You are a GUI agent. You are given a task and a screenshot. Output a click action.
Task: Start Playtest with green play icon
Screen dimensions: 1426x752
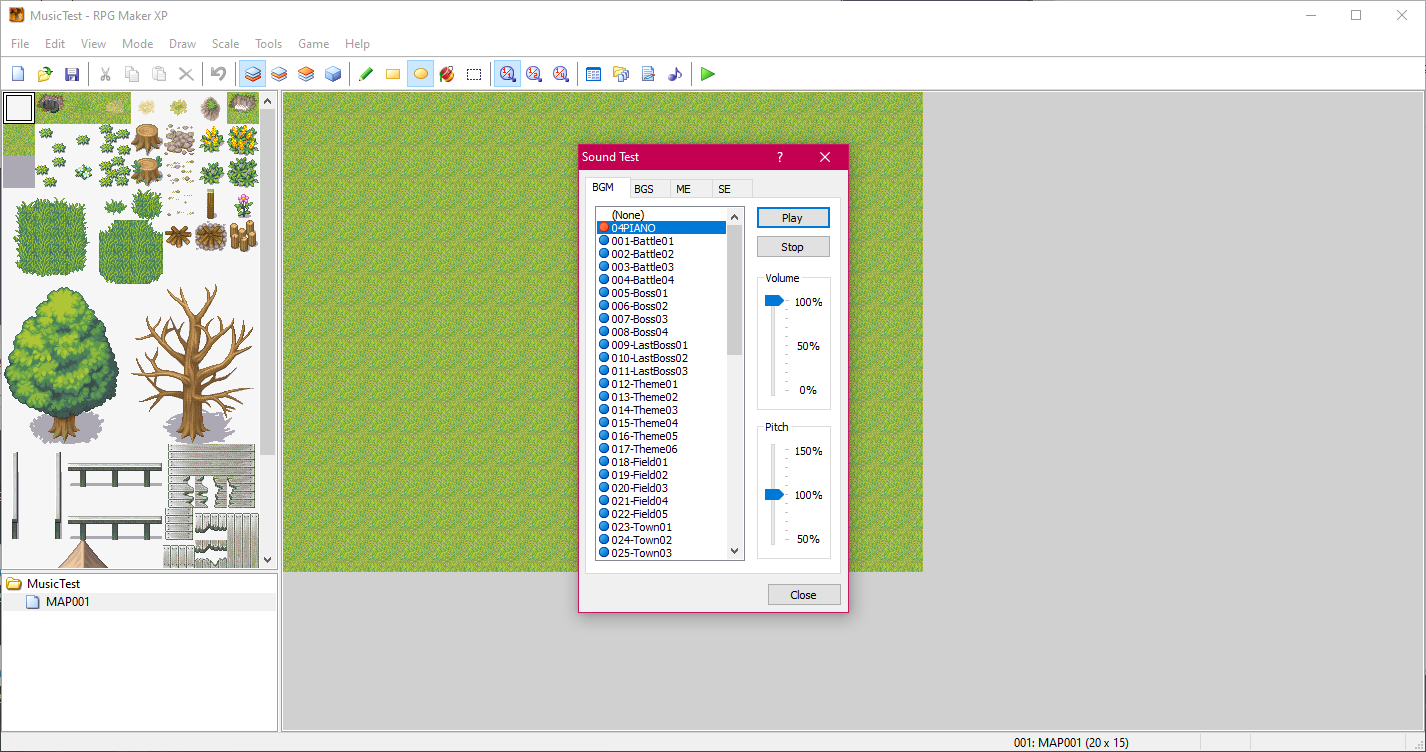pyautogui.click(x=708, y=74)
